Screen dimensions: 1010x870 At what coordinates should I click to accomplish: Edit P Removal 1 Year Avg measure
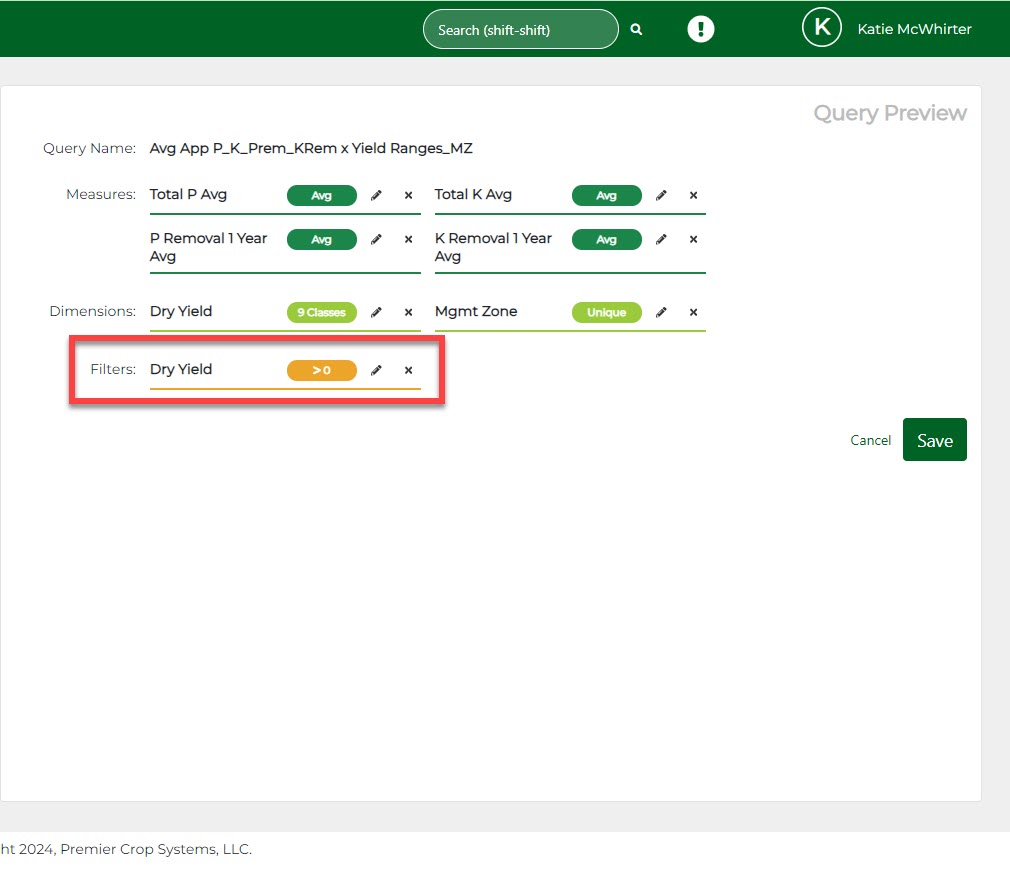tap(376, 240)
